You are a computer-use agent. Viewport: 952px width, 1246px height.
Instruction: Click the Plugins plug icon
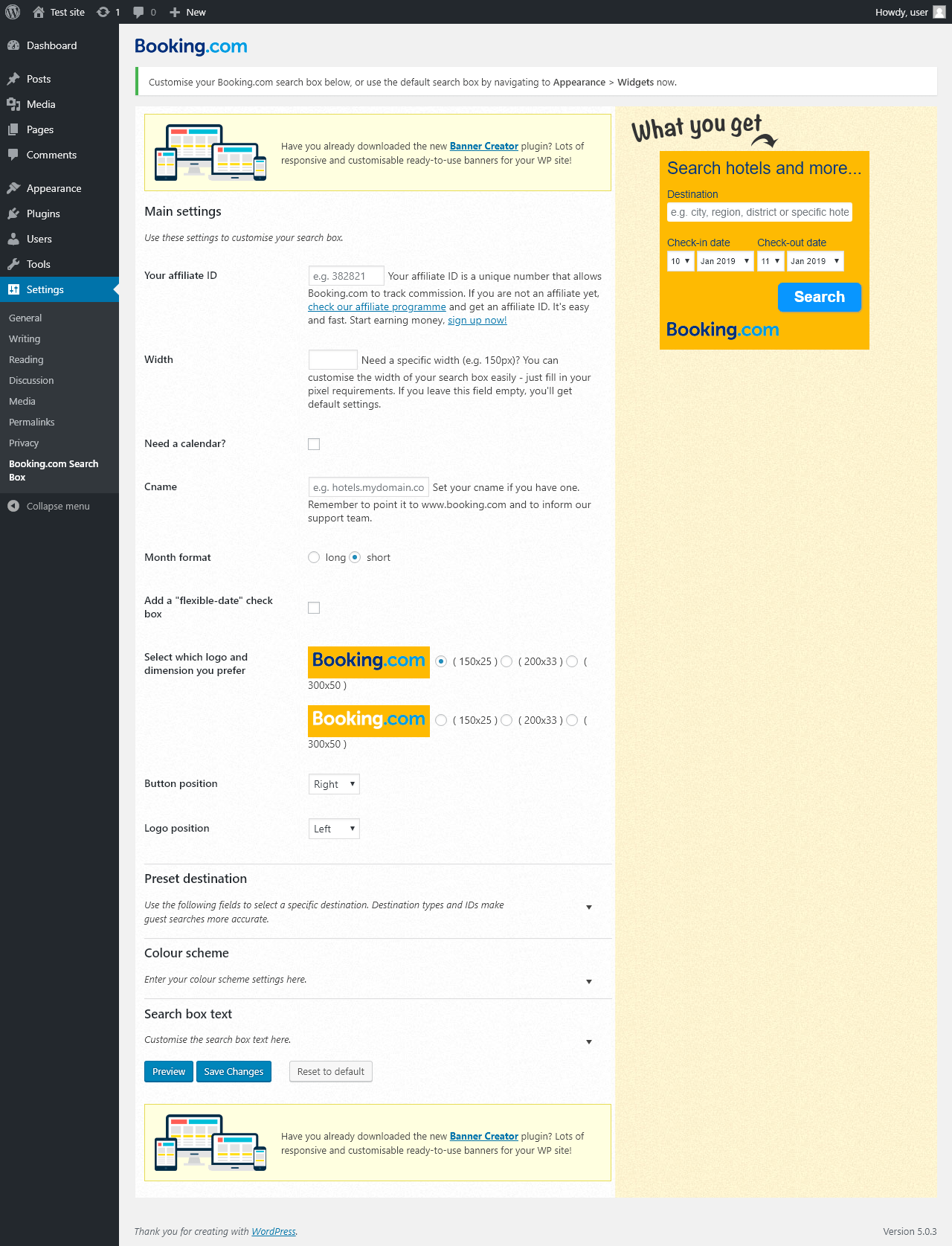[x=13, y=213]
